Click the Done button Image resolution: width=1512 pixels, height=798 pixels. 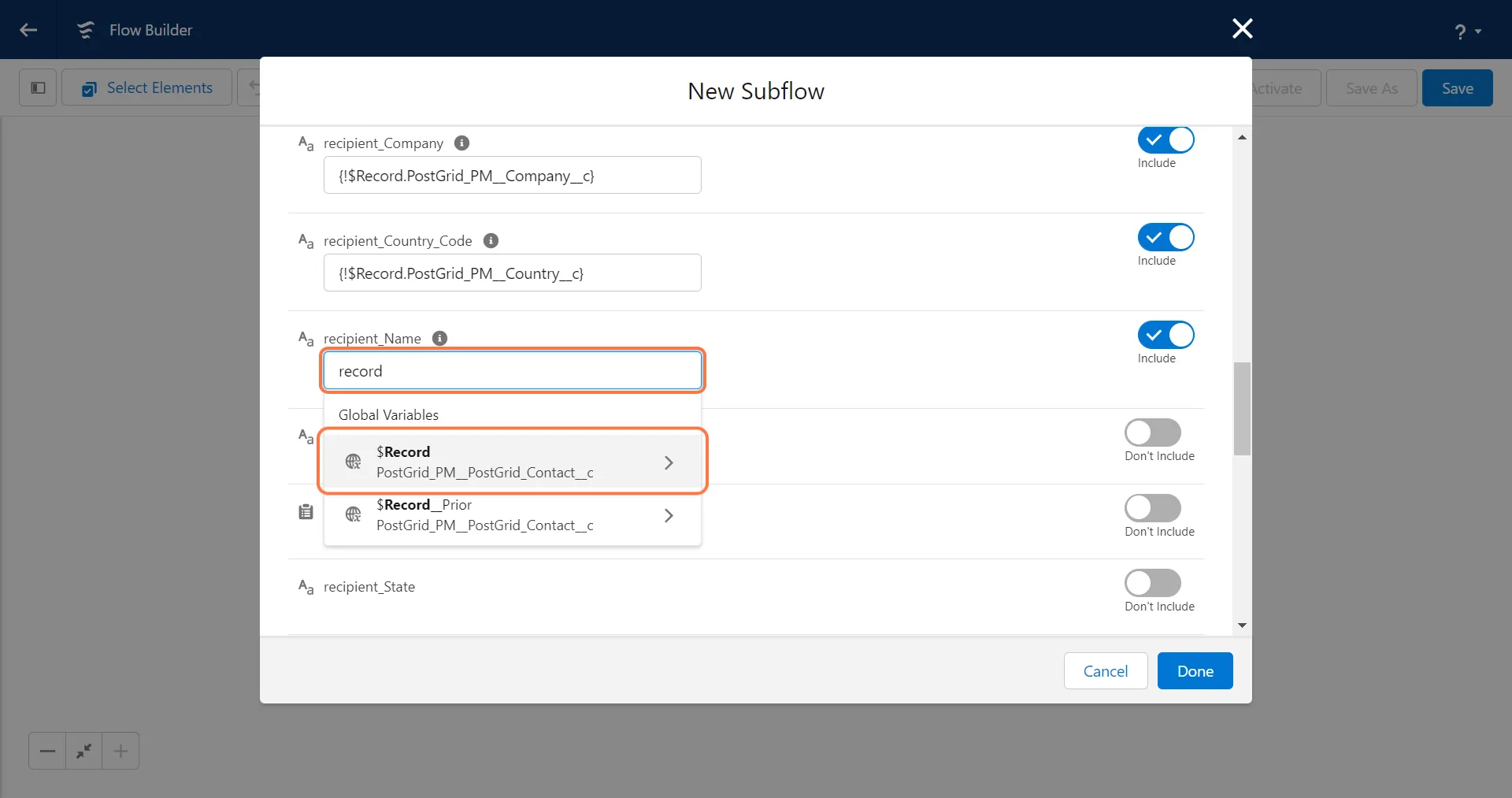click(1195, 671)
